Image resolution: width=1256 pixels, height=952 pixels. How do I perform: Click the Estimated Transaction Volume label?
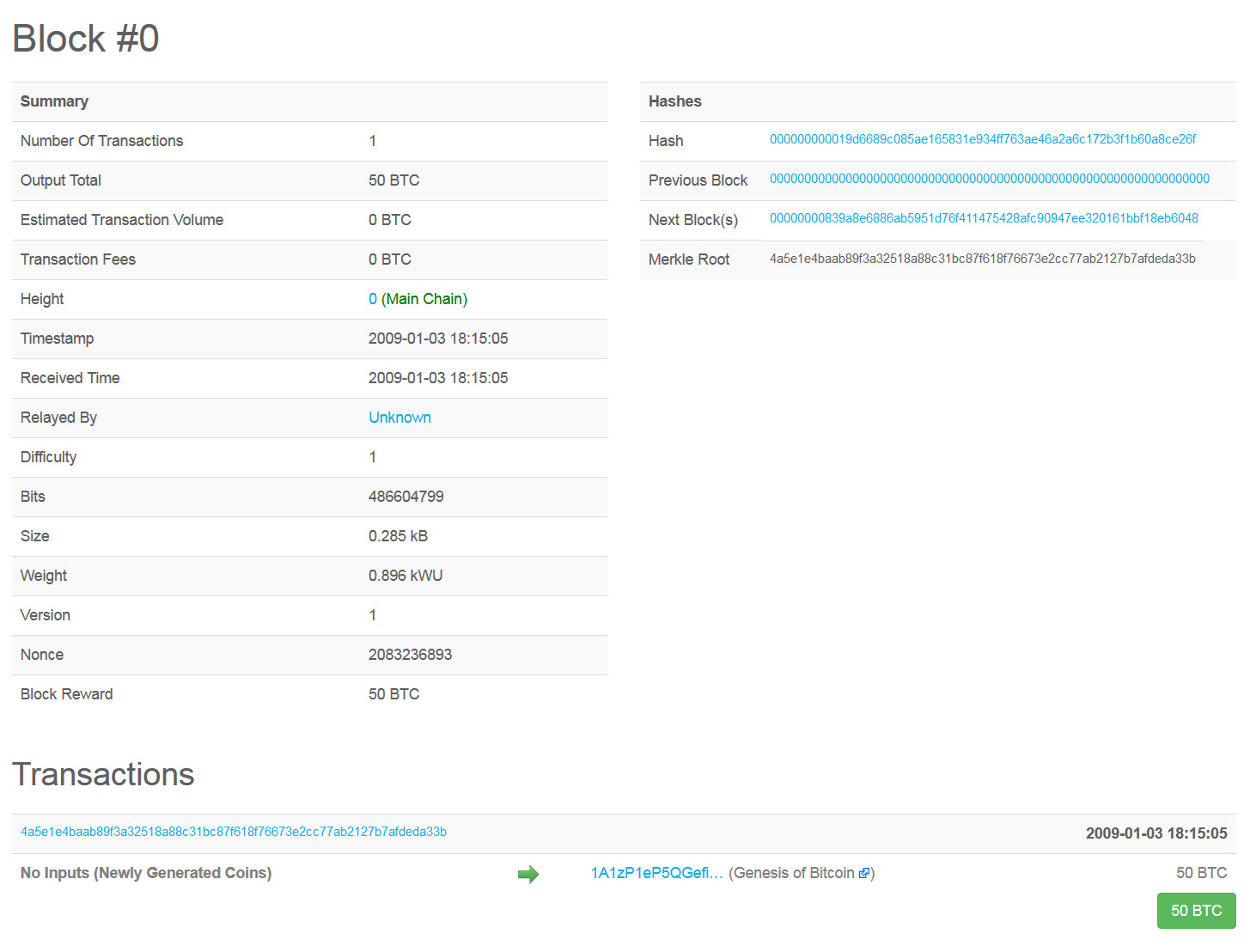(x=122, y=220)
